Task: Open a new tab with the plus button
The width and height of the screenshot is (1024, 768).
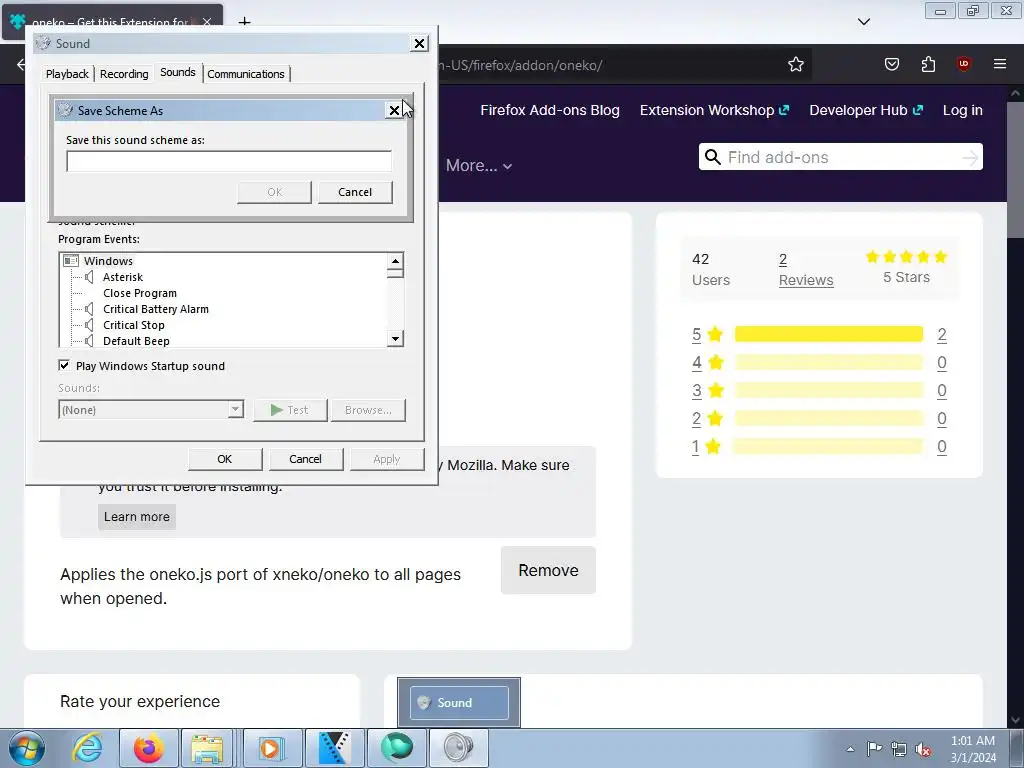Action: [244, 22]
